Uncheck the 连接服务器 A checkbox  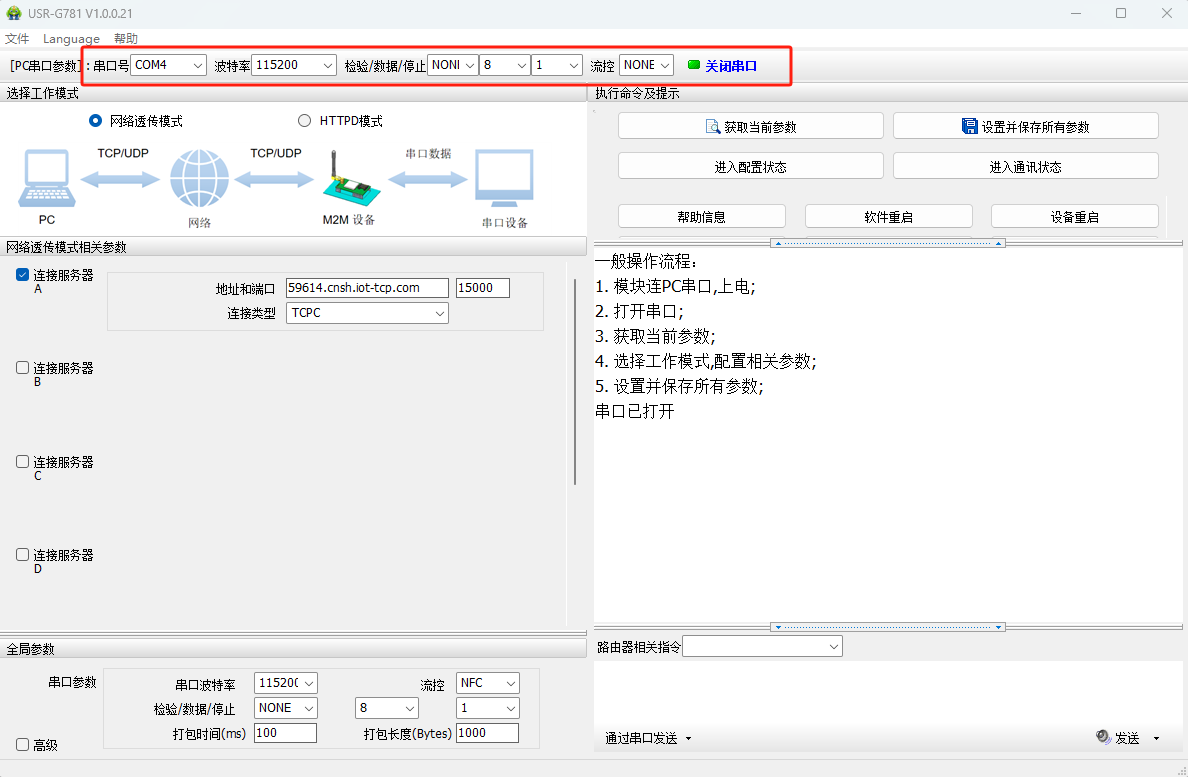[23, 275]
